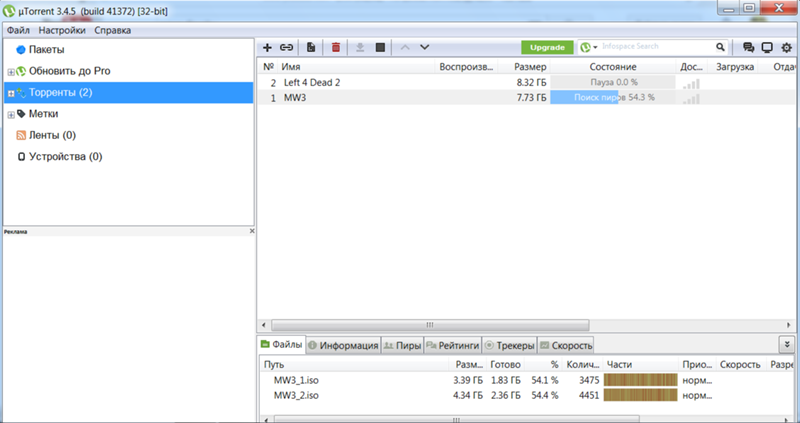Open the remote monitor icon in toolbar
The image size is (800, 423).
point(767,47)
